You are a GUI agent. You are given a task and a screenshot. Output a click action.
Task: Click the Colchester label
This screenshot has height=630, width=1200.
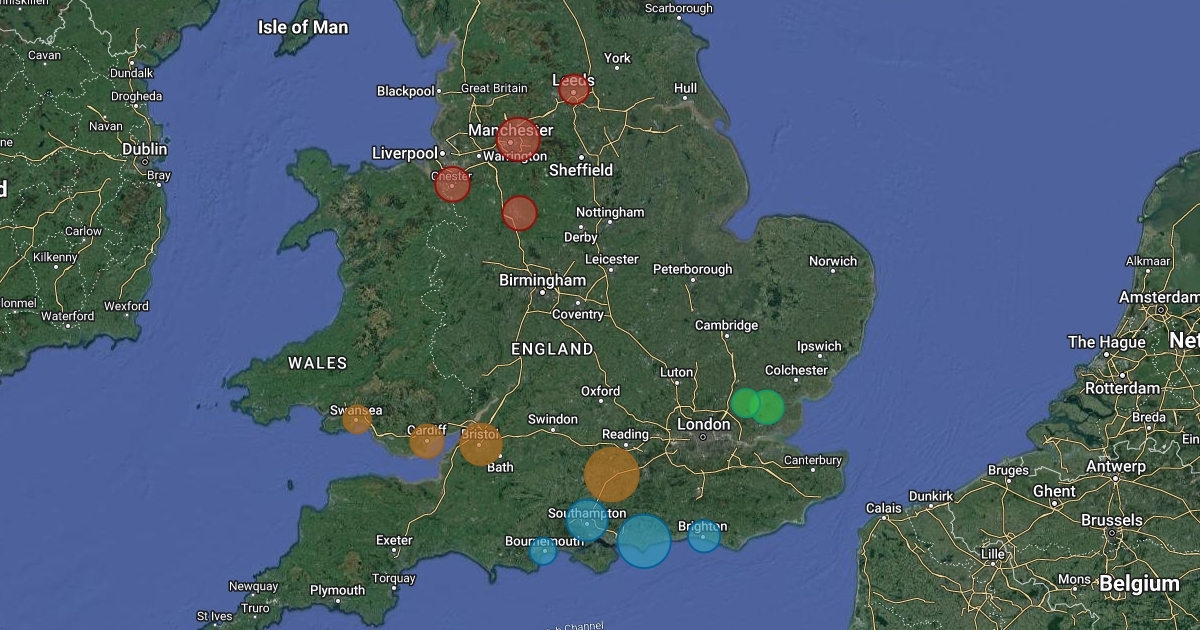pos(796,370)
